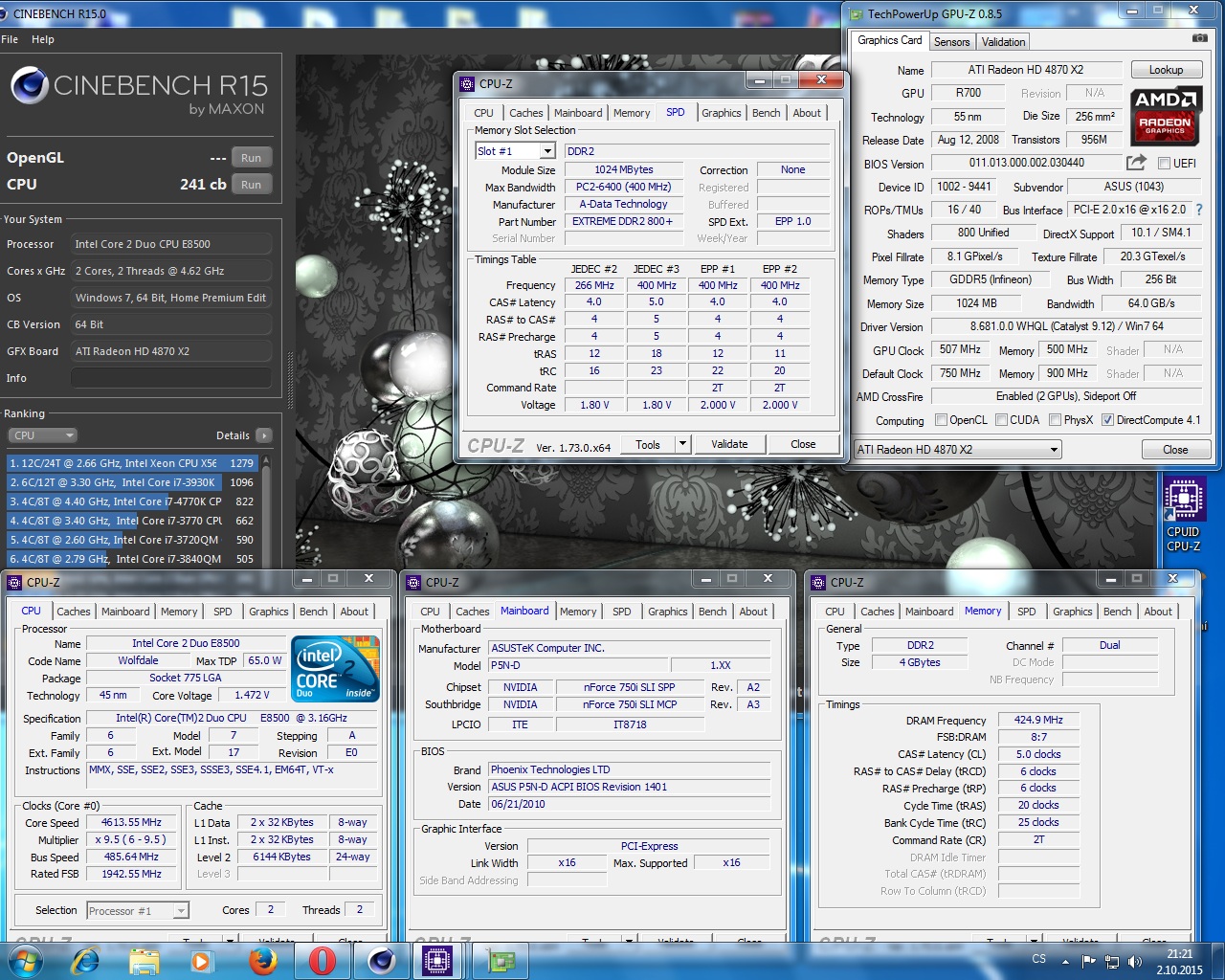The height and width of the screenshot is (980, 1225).
Task: Open the Processor #1 selection dropdown
Action: (138, 910)
